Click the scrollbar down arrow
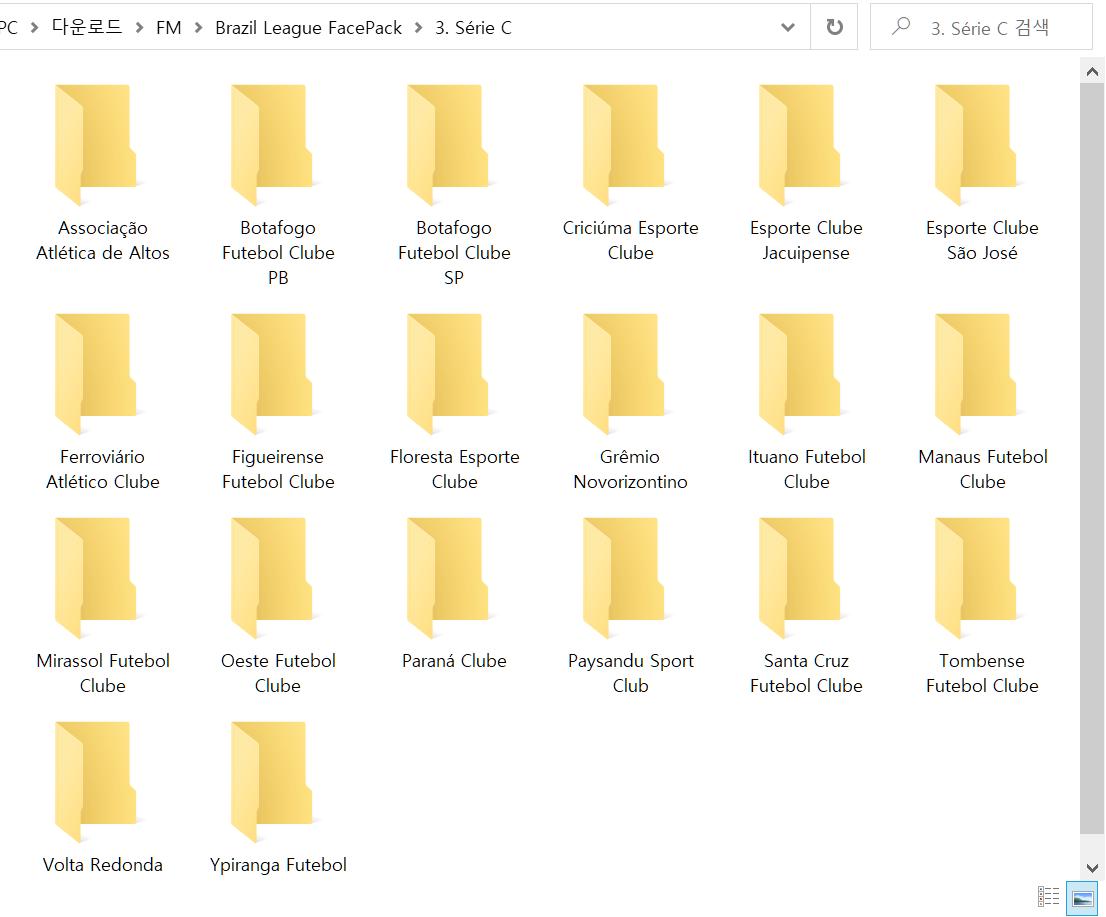The height and width of the screenshot is (917, 1106). tap(1092, 868)
